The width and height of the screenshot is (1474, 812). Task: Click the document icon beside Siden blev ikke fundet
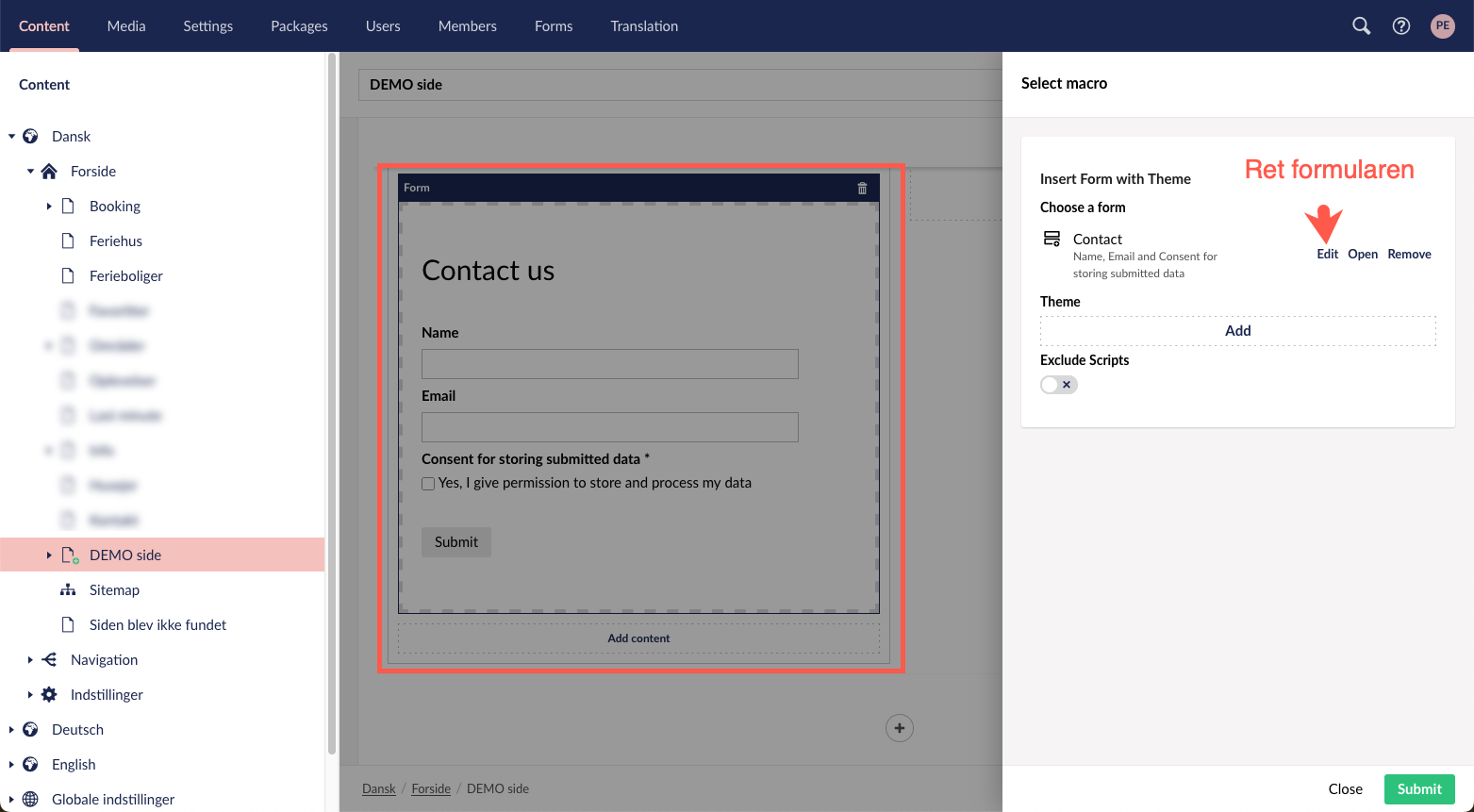pyautogui.click(x=68, y=624)
